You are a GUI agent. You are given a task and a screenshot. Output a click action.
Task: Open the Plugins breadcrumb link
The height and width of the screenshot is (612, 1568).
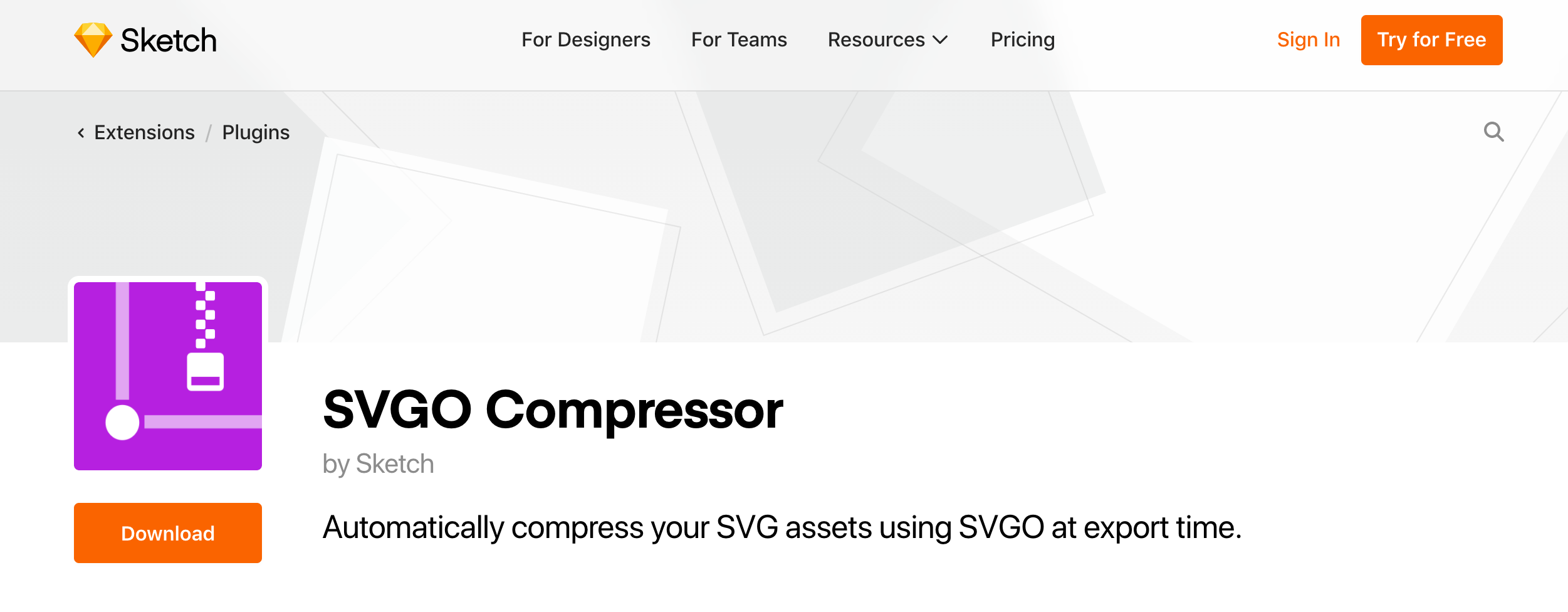pos(256,133)
